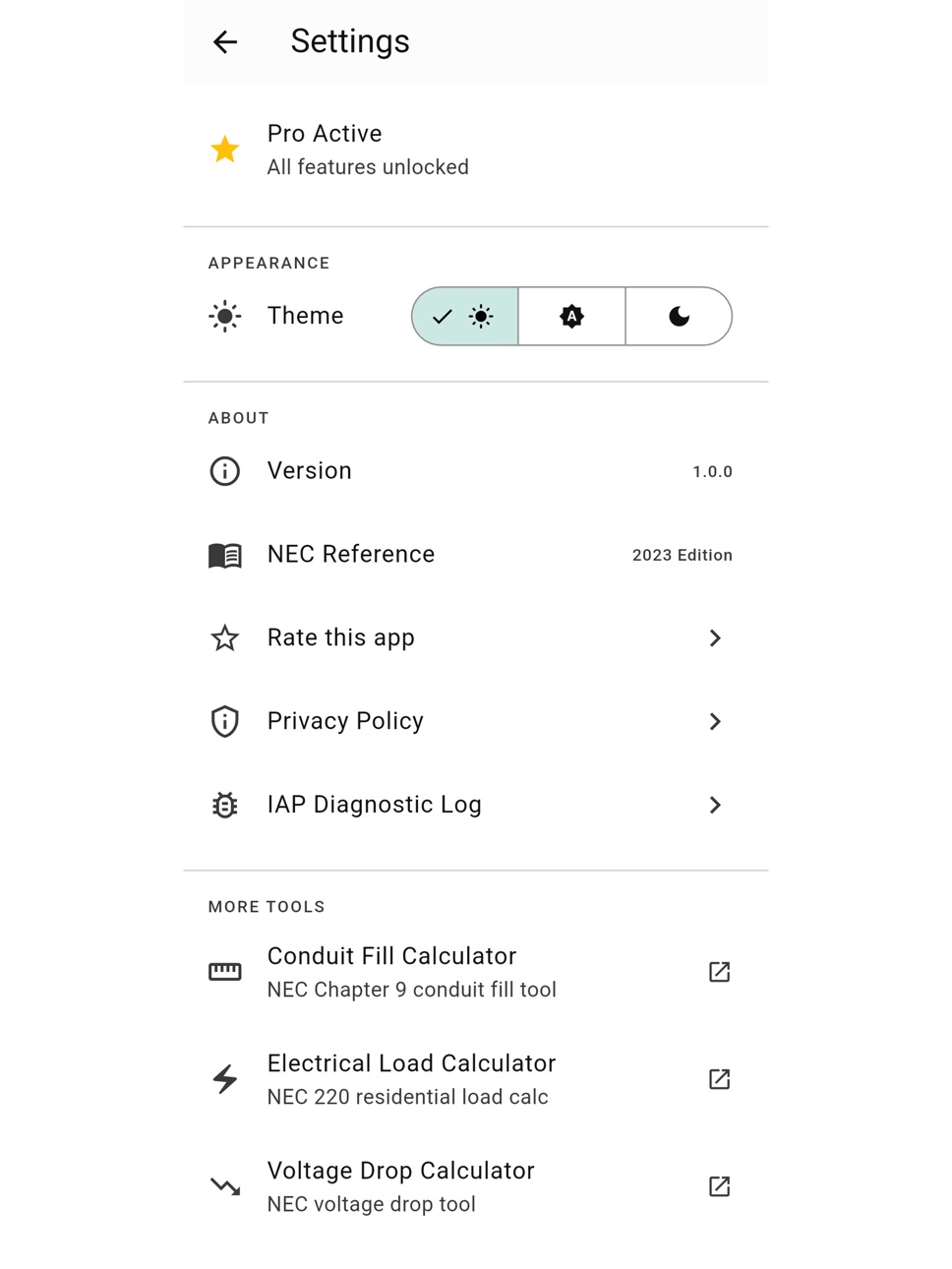Viewport: 952px width, 1269px height.
Task: Launch Voltage Drop Calculator external link icon
Action: (719, 1186)
